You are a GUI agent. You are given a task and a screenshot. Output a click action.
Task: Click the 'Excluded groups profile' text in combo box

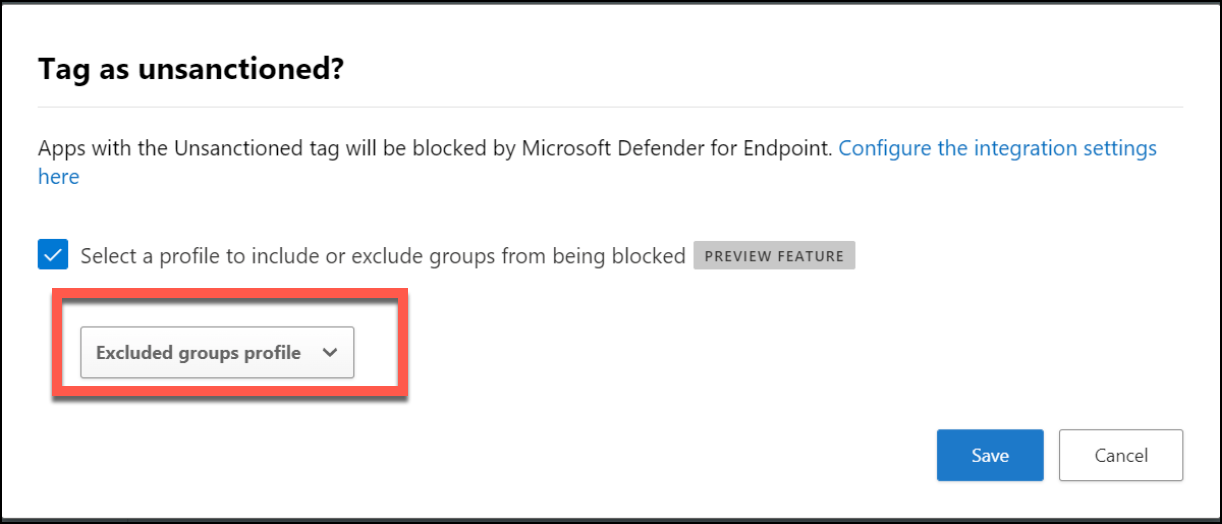click(198, 352)
